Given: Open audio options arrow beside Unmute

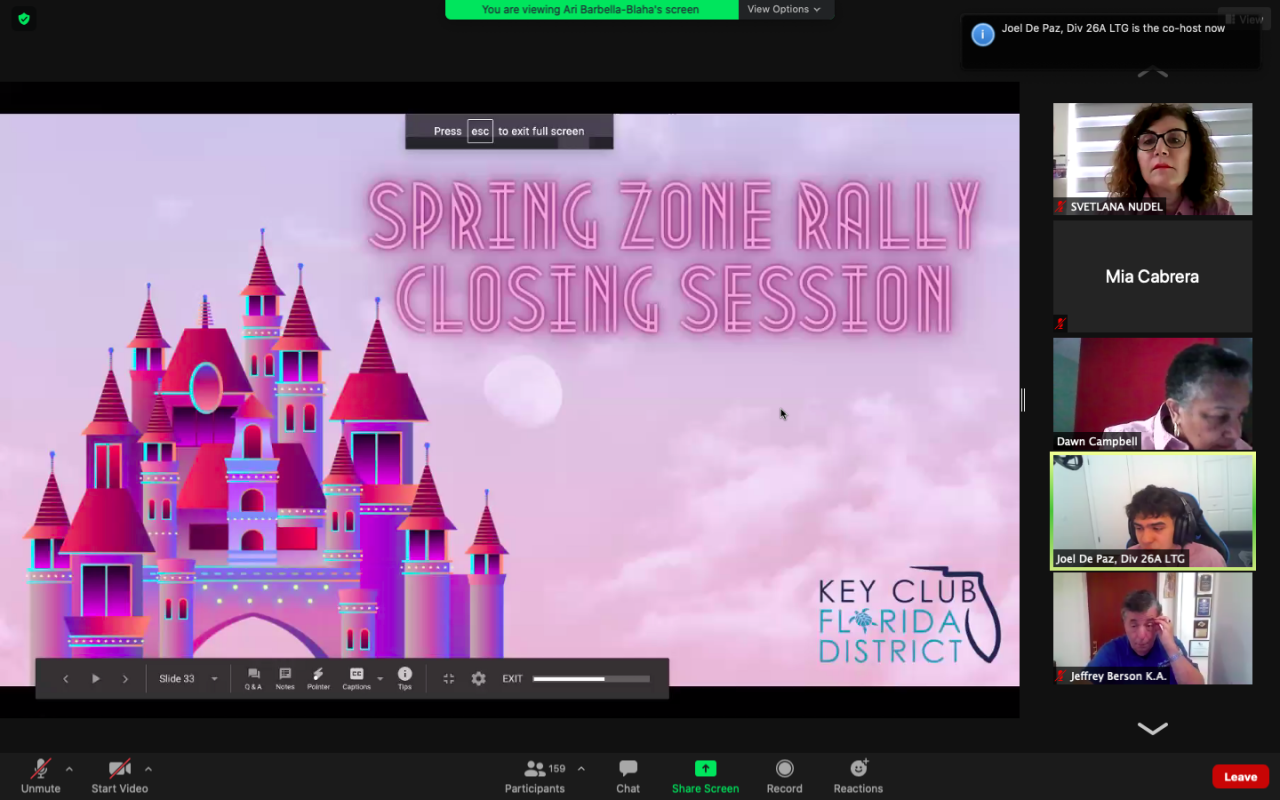Looking at the screenshot, I should [x=69, y=769].
